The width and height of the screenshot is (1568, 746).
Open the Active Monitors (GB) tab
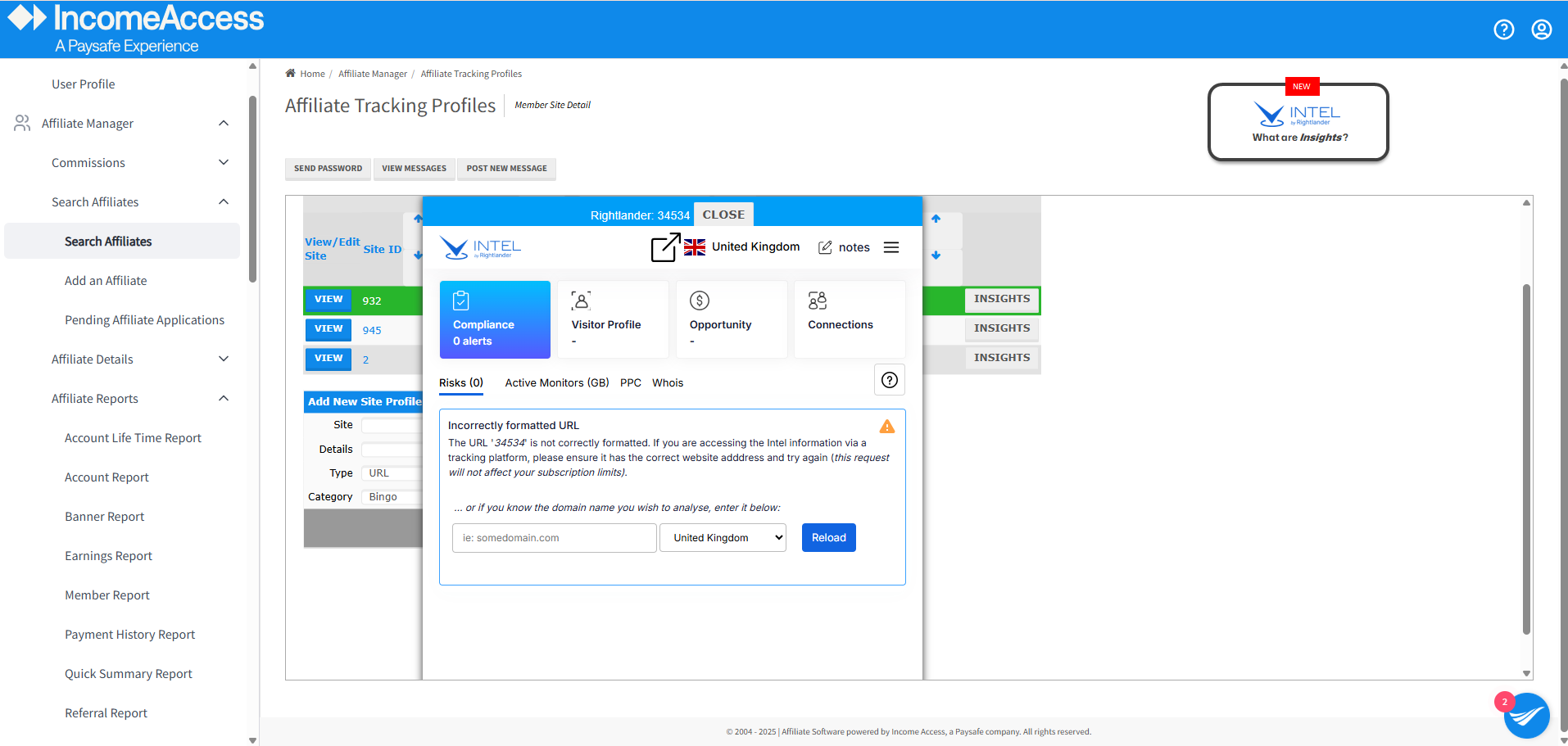pyautogui.click(x=556, y=382)
